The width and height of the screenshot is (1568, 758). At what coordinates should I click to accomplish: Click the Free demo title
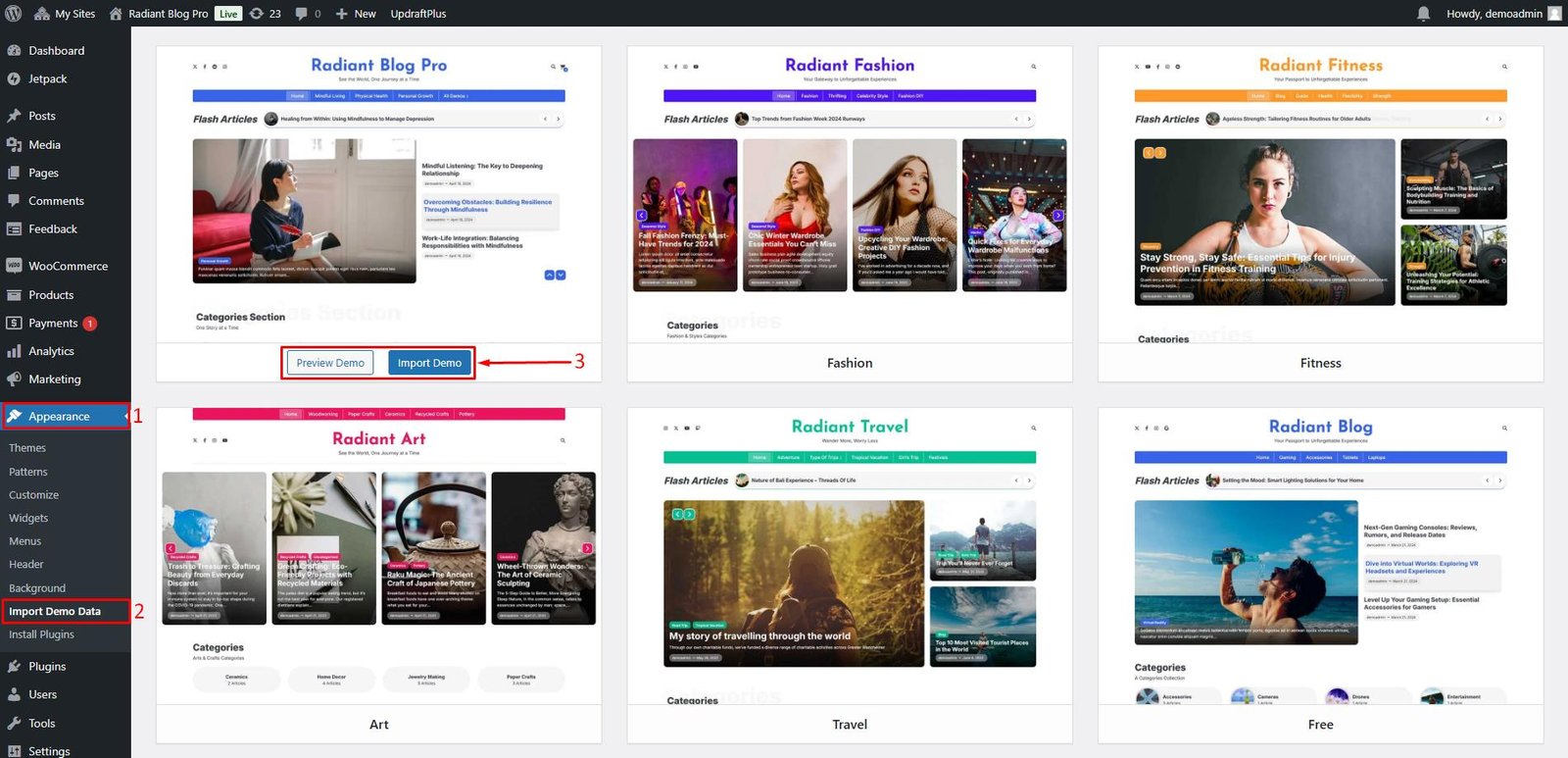(x=1320, y=725)
